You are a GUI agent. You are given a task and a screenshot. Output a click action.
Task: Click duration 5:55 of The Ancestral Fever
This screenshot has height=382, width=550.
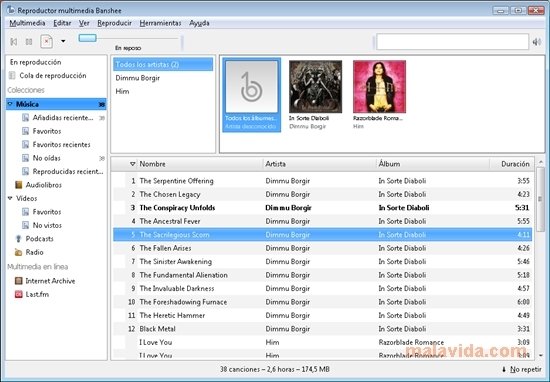pos(523,221)
